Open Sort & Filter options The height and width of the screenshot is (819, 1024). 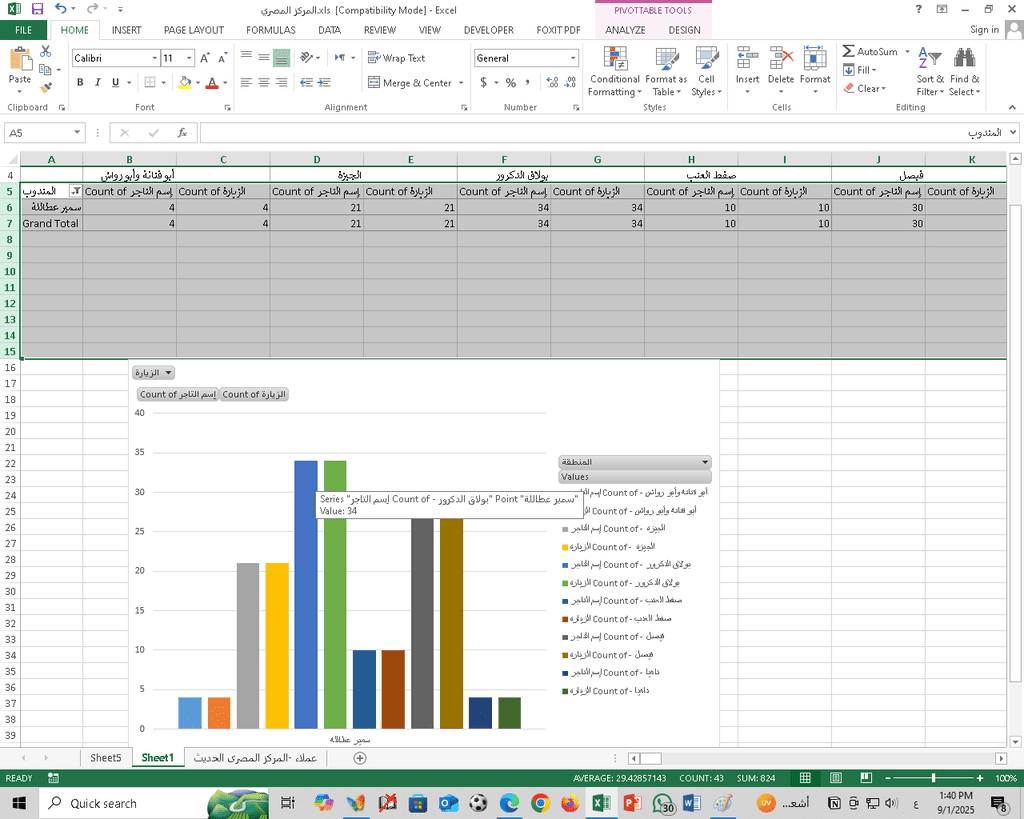pos(930,70)
